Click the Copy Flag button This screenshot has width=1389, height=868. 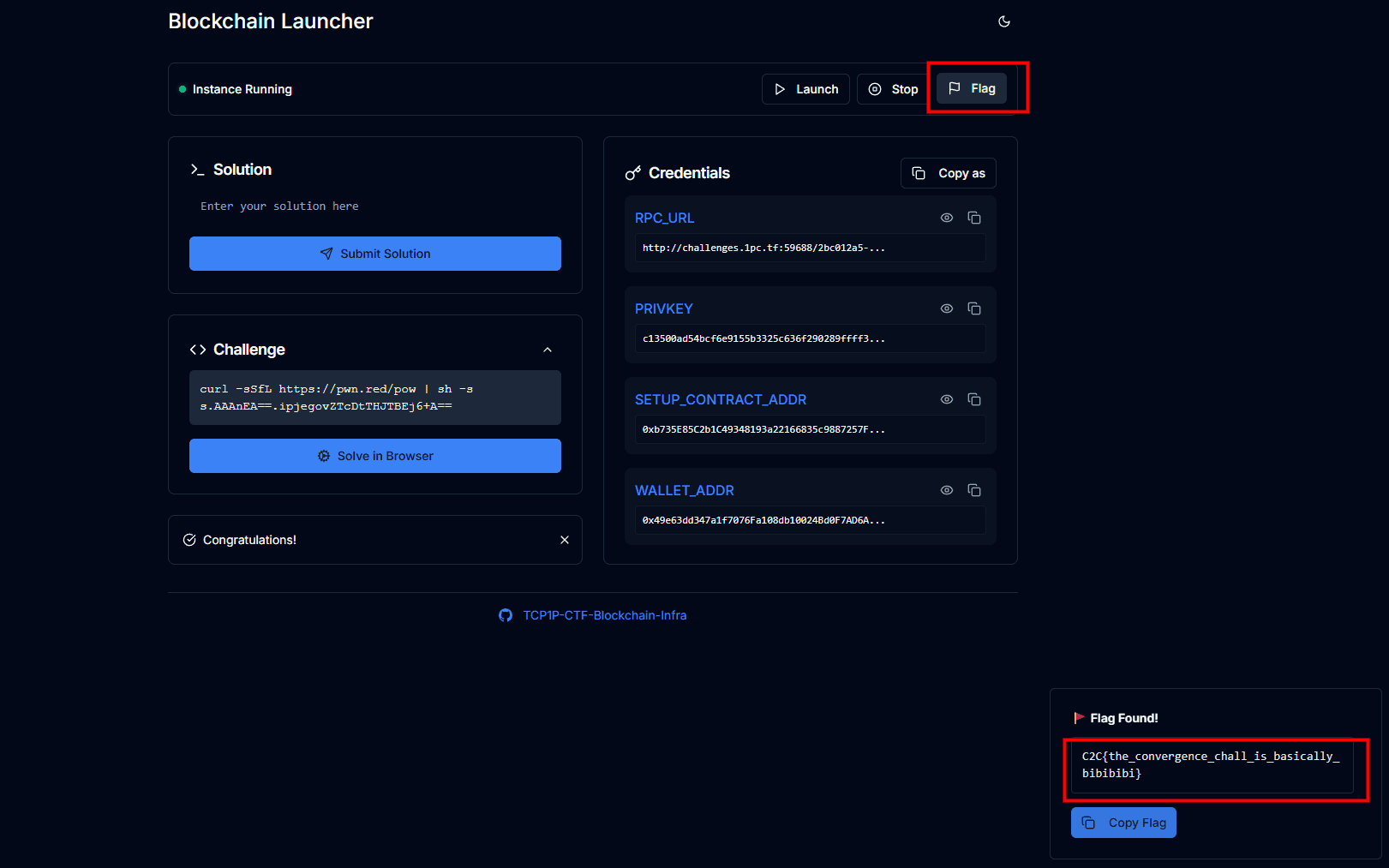coord(1123,823)
